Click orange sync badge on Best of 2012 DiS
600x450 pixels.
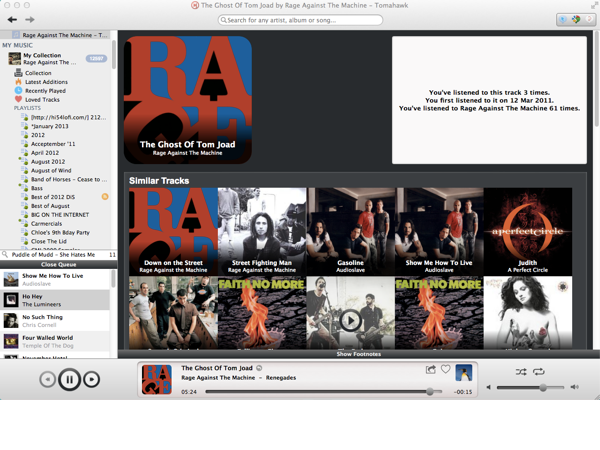click(x=104, y=197)
